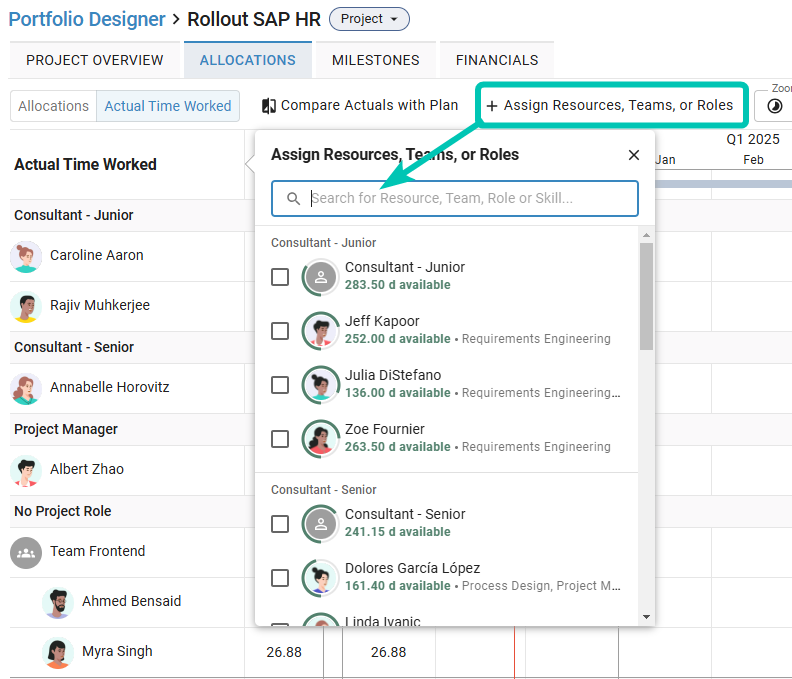The image size is (792, 679).
Task: Click Rajiv Muhkerjee's avatar
Action: point(26,307)
